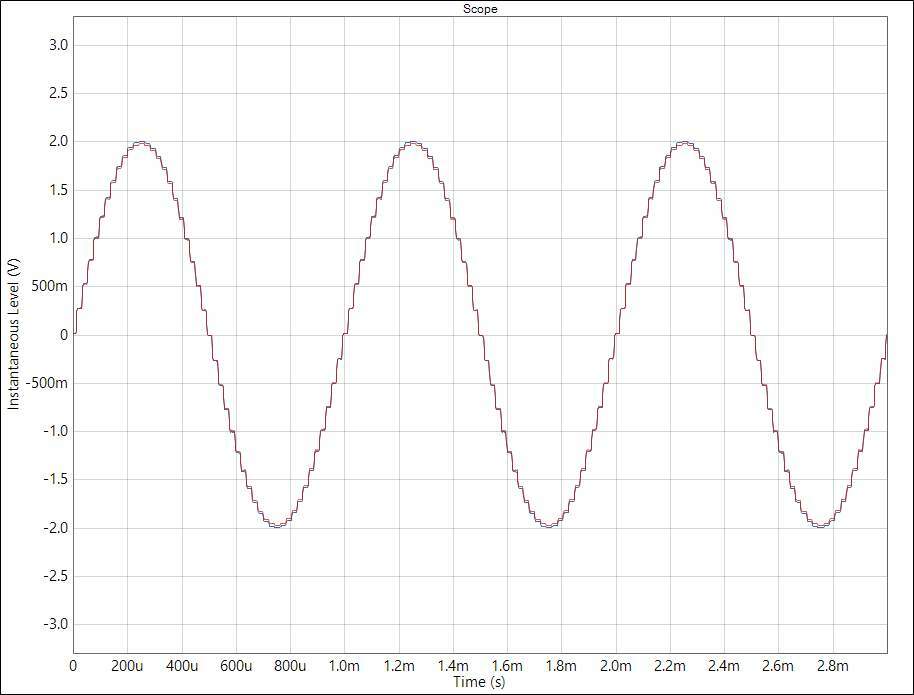Screen dimensions: 914x695
Task: Click the 2.8m time axis label
Action: tap(833, 666)
